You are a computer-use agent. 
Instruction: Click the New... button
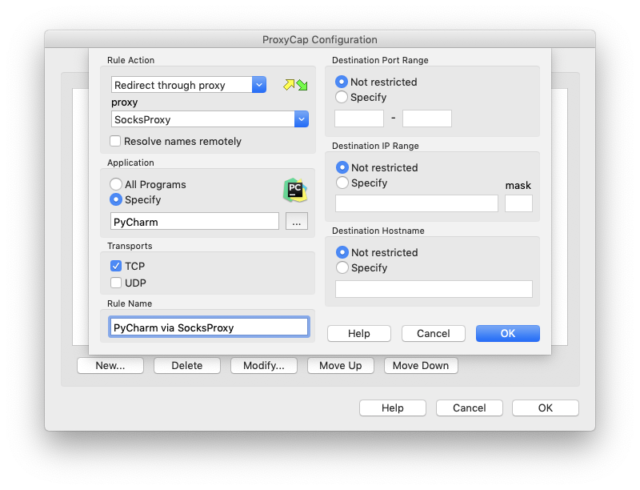[x=110, y=365]
